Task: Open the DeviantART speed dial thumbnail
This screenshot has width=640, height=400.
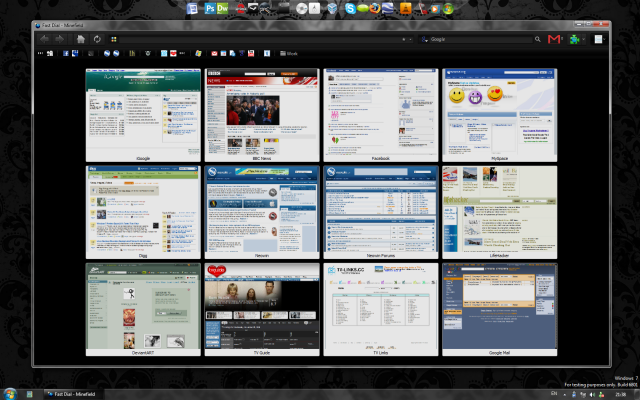Action: (x=143, y=309)
